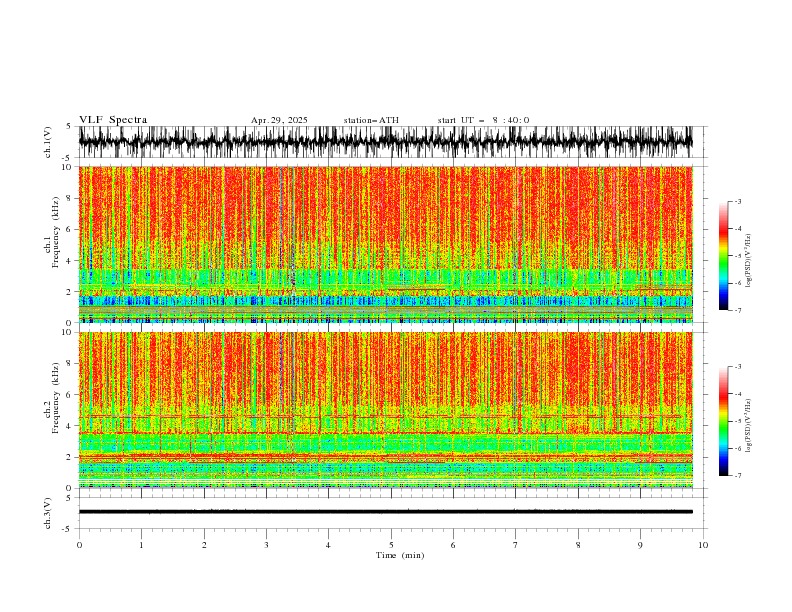The width and height of the screenshot is (792, 612).
Task: Click the log(PSD) label beside ch.2 colorbar
Action: [x=748, y=425]
